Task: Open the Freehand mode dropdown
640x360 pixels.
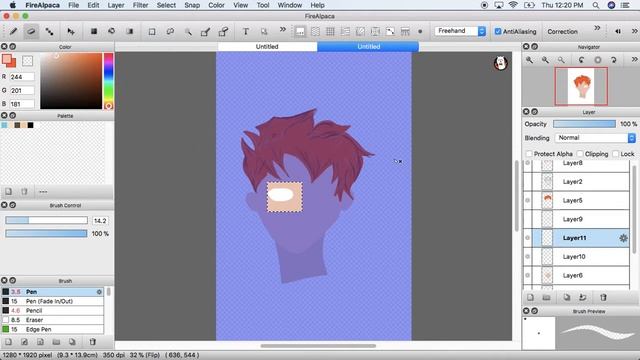Action: click(x=460, y=31)
